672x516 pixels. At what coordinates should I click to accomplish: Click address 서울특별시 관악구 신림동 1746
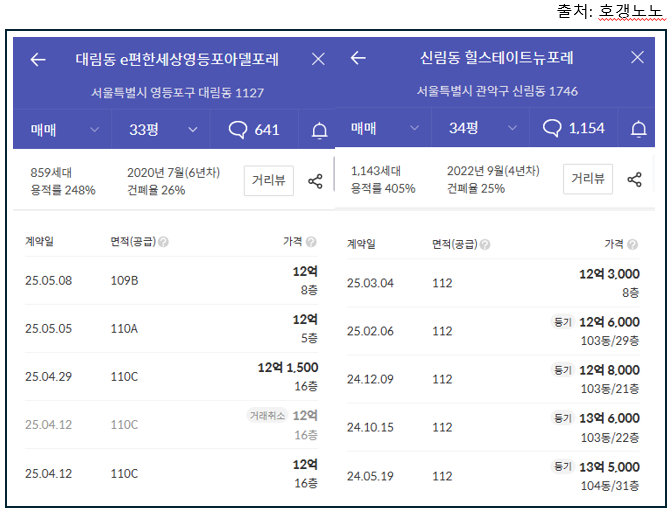[x=497, y=91]
